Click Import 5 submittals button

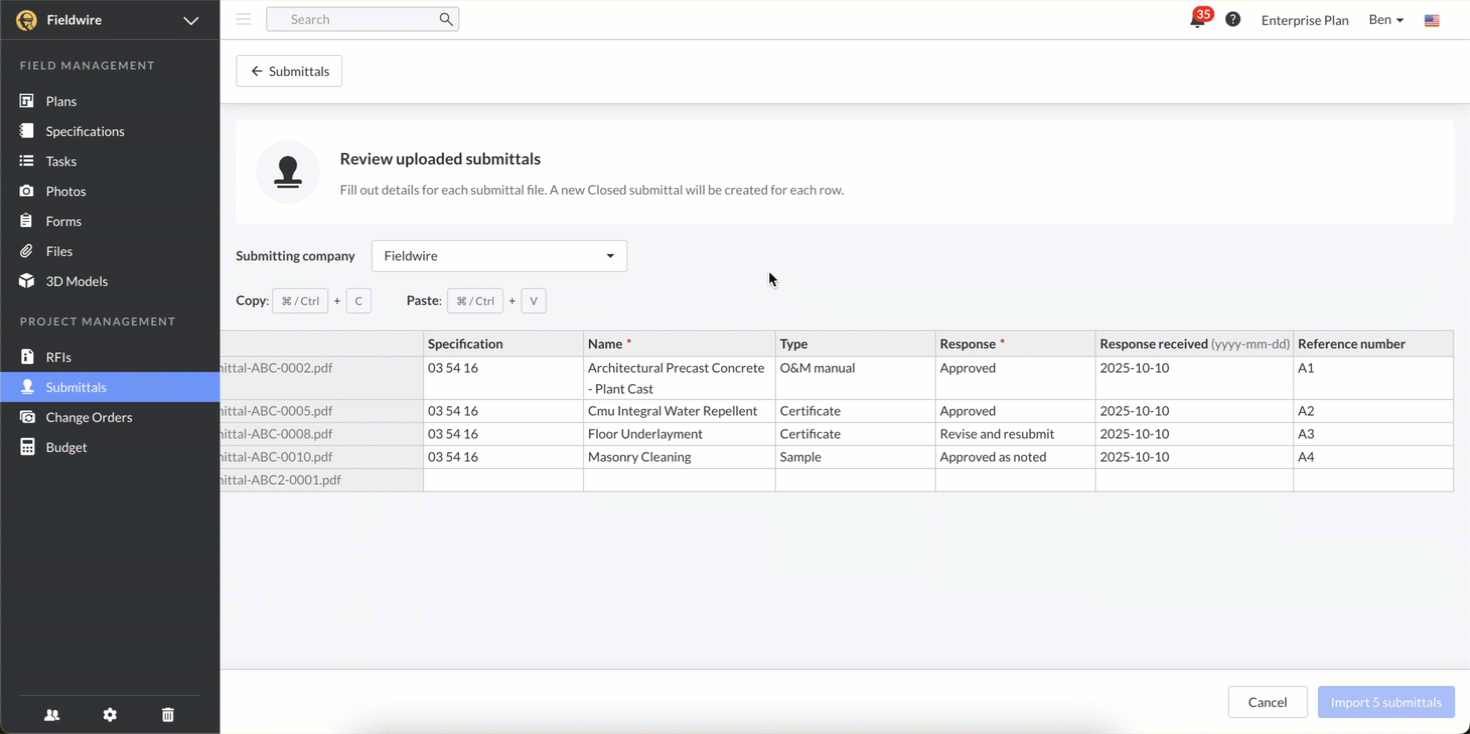(1385, 702)
